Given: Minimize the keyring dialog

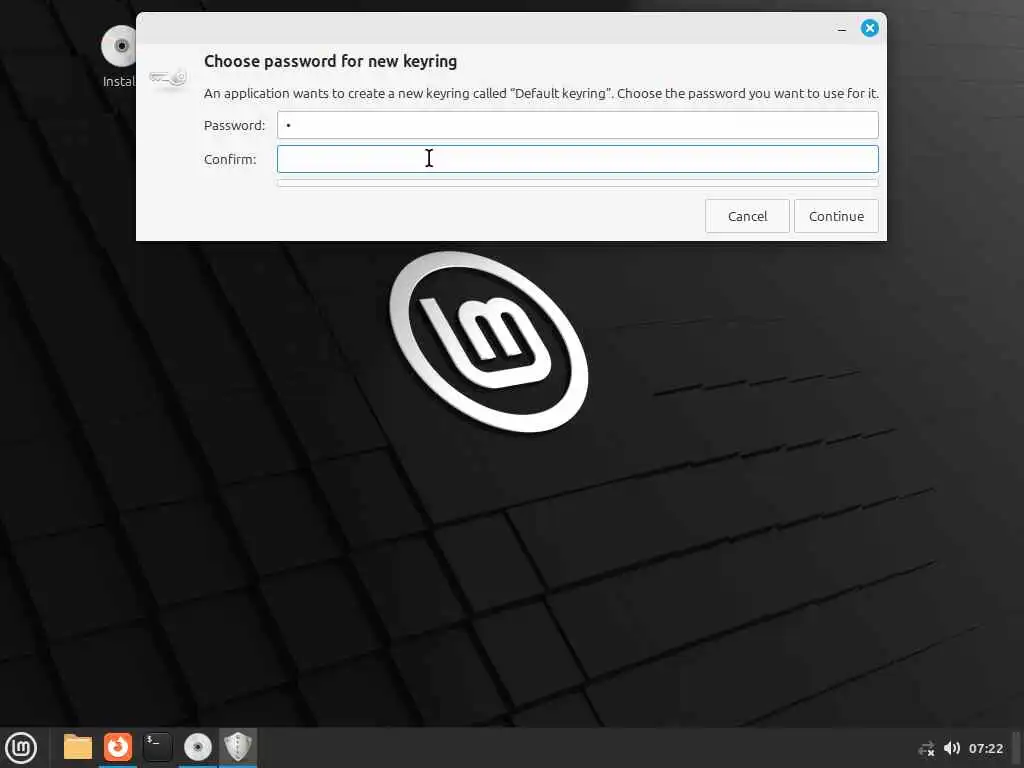Looking at the screenshot, I should (x=842, y=29).
